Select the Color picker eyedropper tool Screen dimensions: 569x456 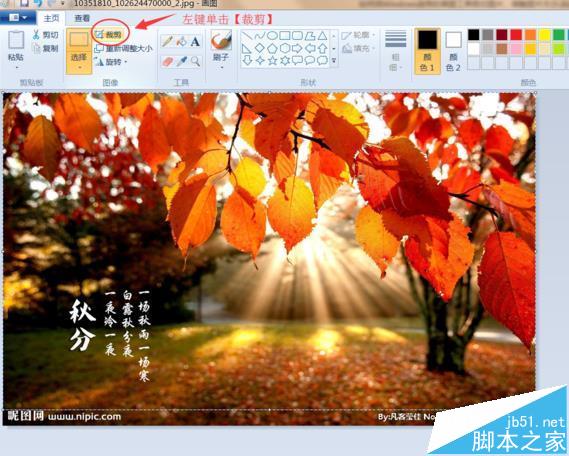click(x=181, y=61)
